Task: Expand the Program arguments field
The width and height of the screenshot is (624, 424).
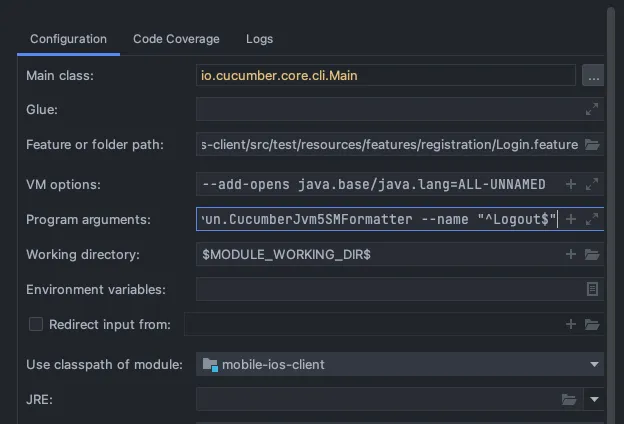Action: [592, 219]
